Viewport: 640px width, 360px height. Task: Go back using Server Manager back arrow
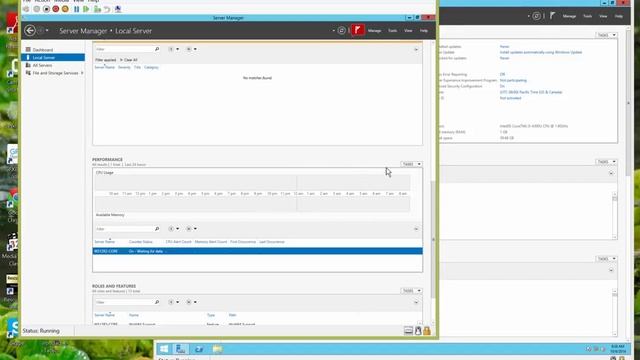pos(30,31)
